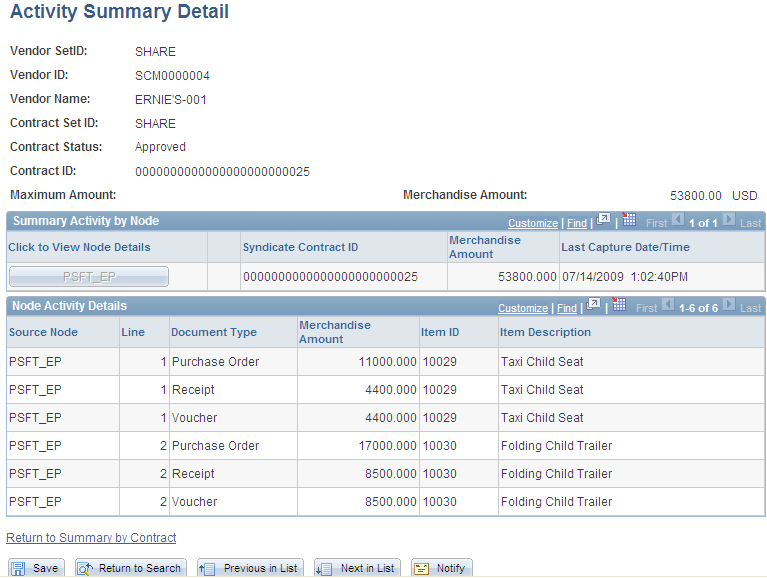Click previous row arrow in Summary Activity by Node header

click(677, 219)
